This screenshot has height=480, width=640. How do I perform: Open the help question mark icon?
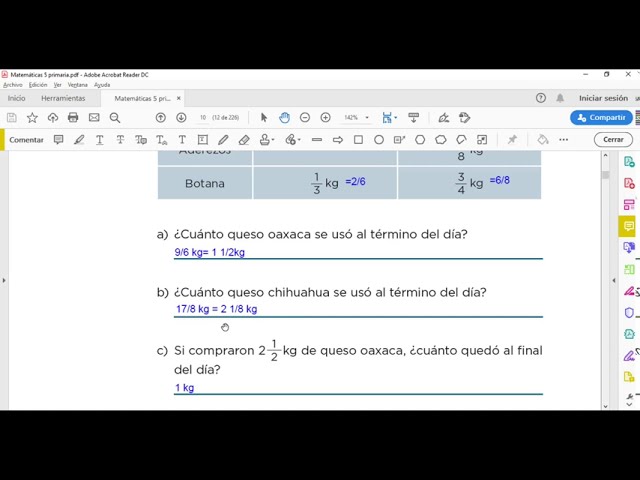[x=541, y=98]
